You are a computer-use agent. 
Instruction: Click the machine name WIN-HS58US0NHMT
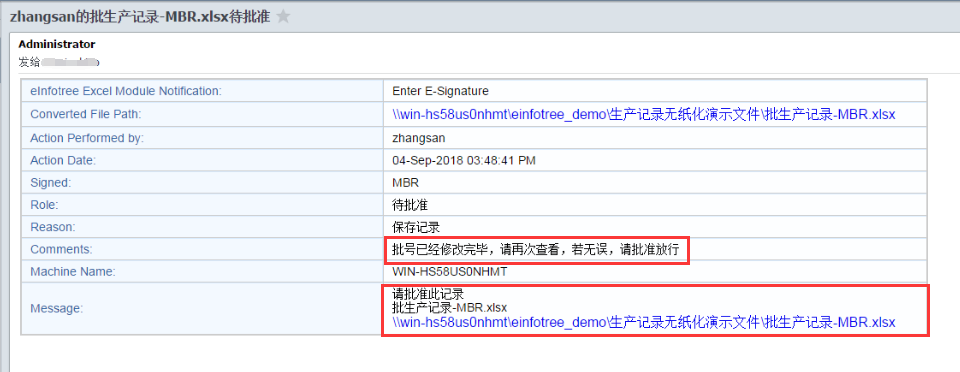[449, 271]
